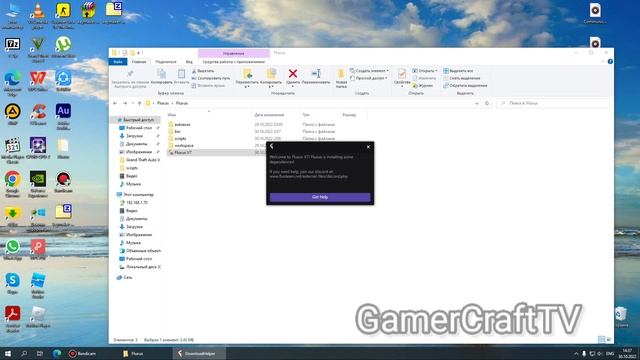The image size is (640, 360).
Task: Click the back chevron in black dialog
Action: click(x=272, y=147)
